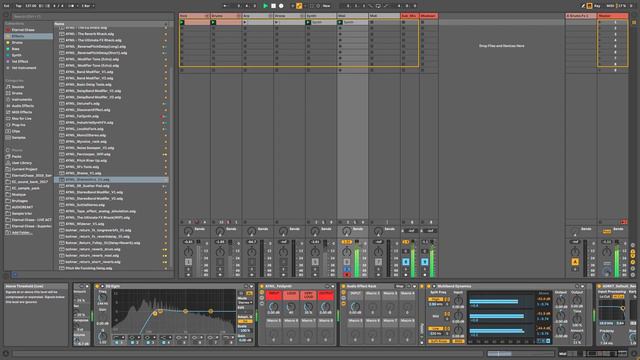Viewport: 640px width, 360px height.
Task: Select the Drums track header
Action: click(x=226, y=16)
